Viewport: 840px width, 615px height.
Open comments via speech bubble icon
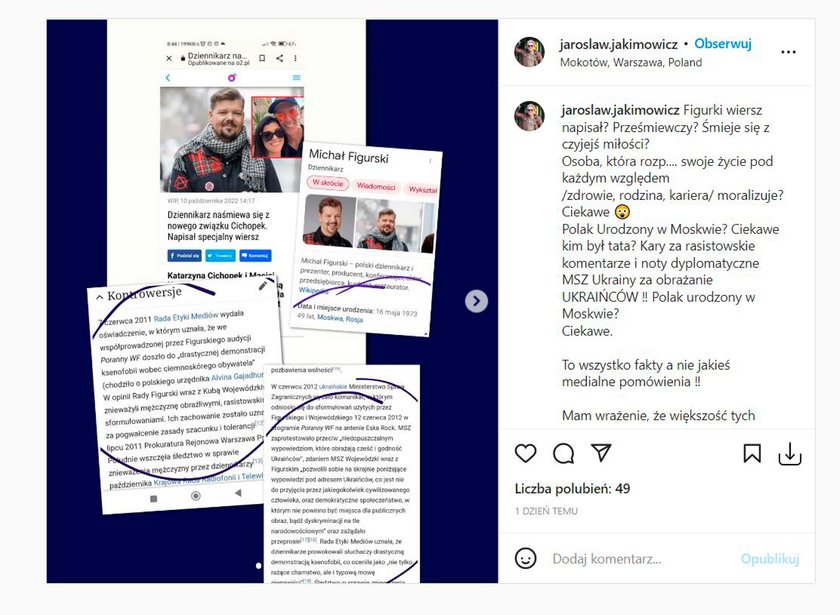[564, 453]
